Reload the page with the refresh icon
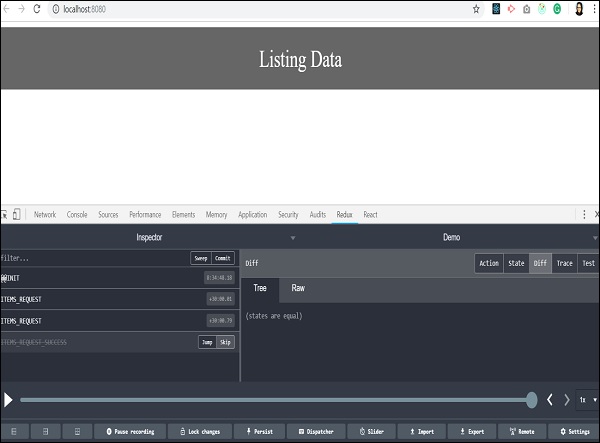Image resolution: width=600 pixels, height=443 pixels. 38,9
